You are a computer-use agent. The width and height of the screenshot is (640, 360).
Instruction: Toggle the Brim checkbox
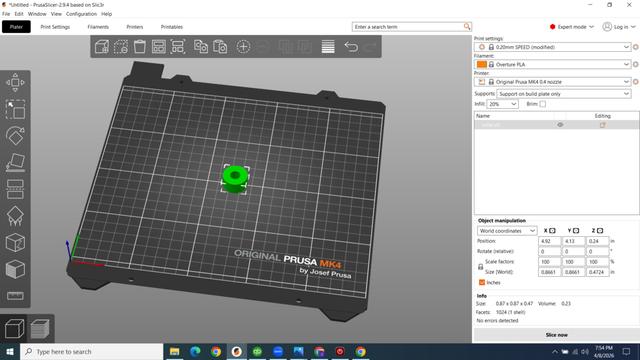(x=542, y=104)
